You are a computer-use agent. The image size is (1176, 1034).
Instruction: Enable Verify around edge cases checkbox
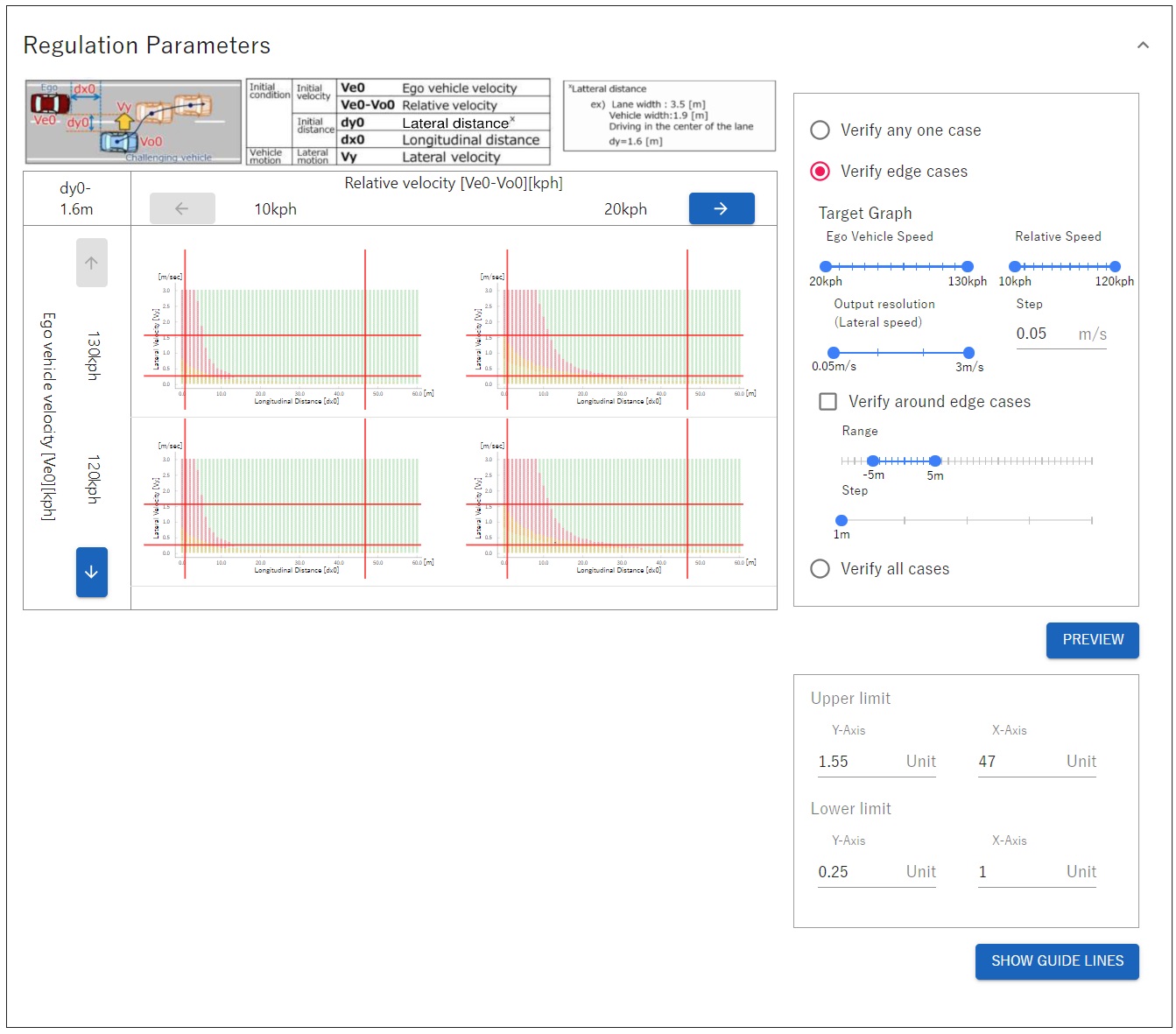pyautogui.click(x=827, y=402)
